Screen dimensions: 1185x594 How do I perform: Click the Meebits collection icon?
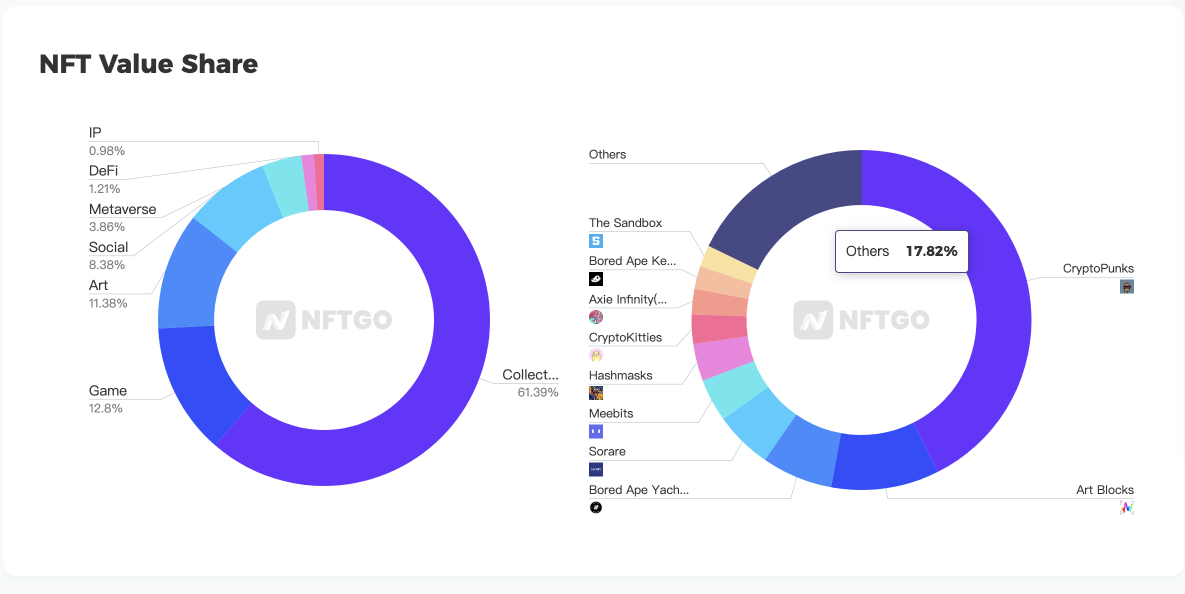[x=596, y=432]
